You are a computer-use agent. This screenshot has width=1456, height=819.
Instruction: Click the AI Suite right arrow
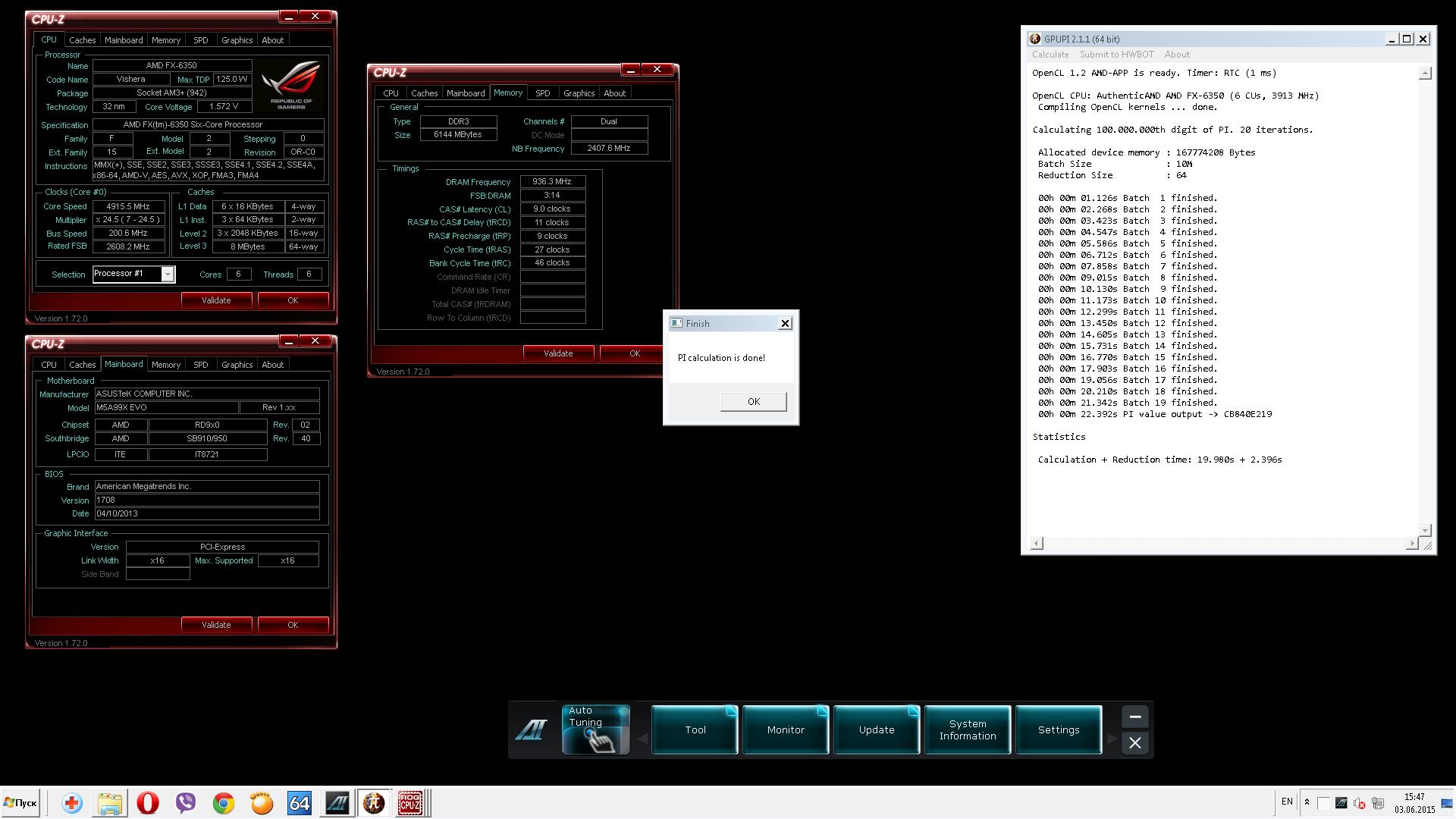[1111, 738]
